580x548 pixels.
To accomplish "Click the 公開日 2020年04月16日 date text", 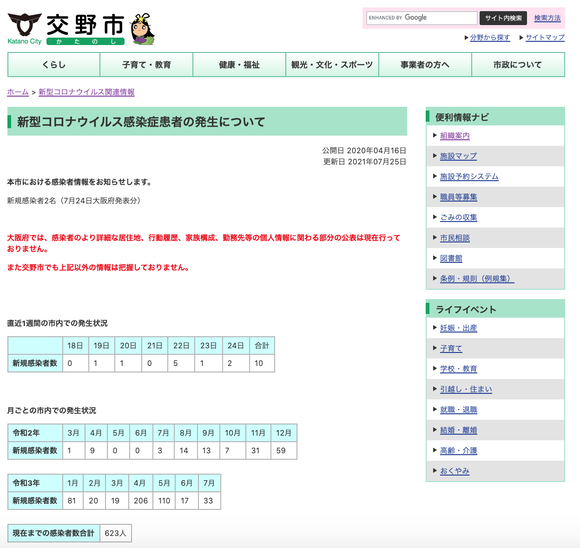I will pyautogui.click(x=364, y=151).
